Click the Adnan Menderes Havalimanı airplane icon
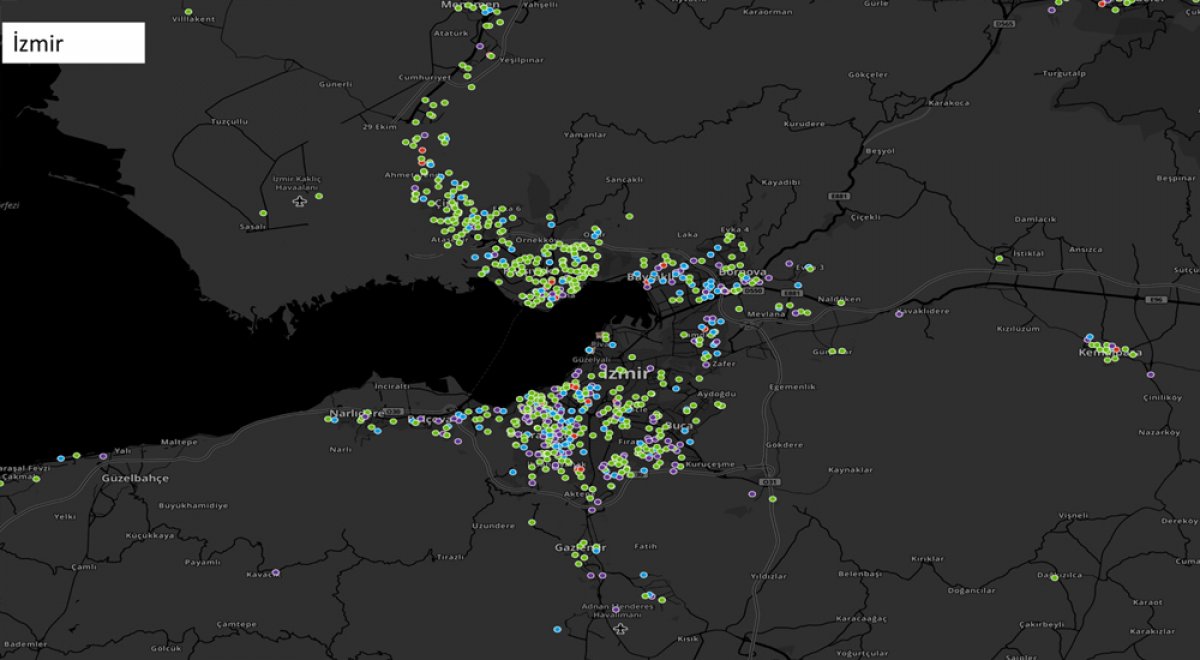 pos(622,630)
